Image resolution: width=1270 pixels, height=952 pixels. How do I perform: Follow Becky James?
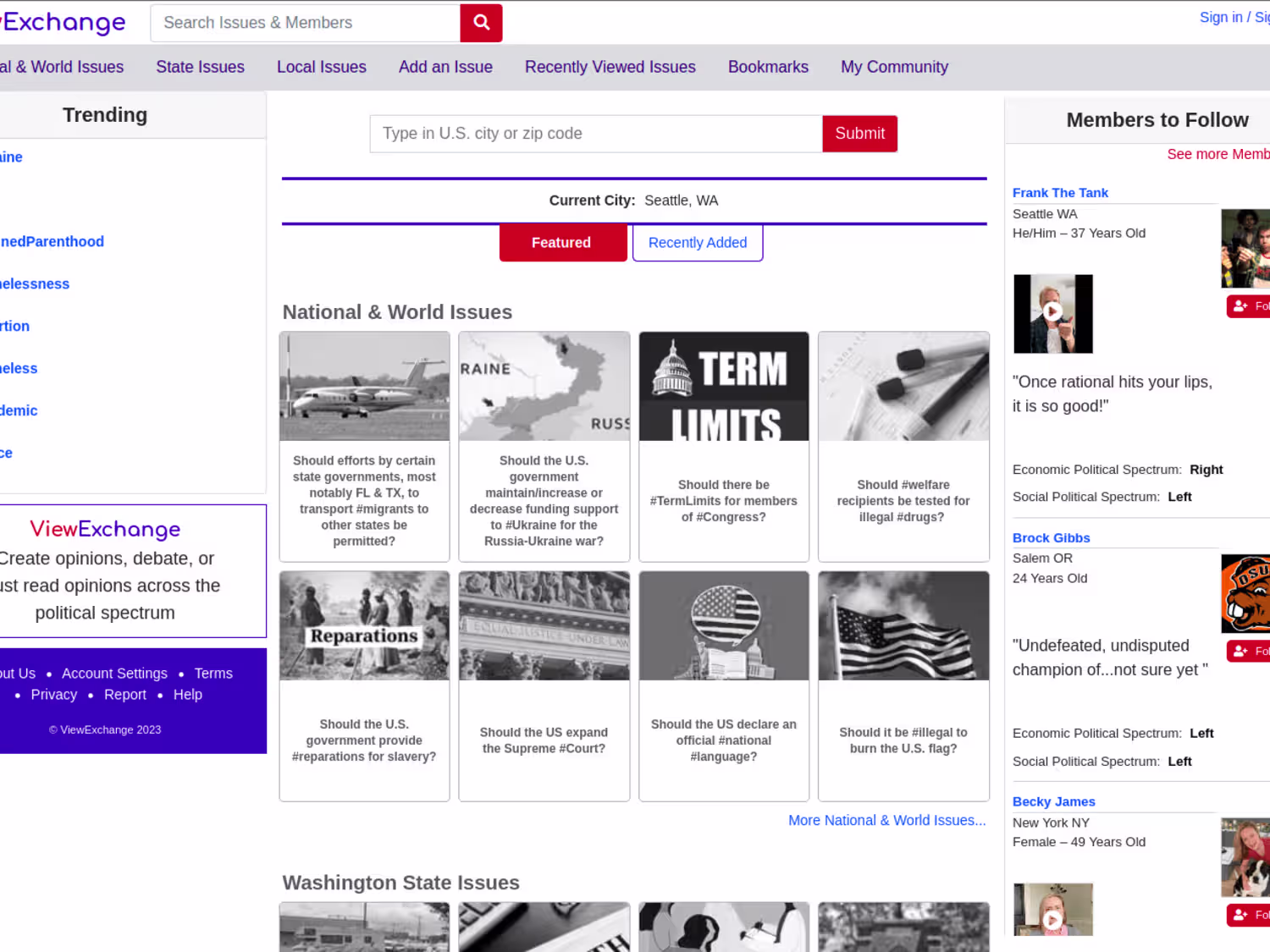click(x=1249, y=915)
